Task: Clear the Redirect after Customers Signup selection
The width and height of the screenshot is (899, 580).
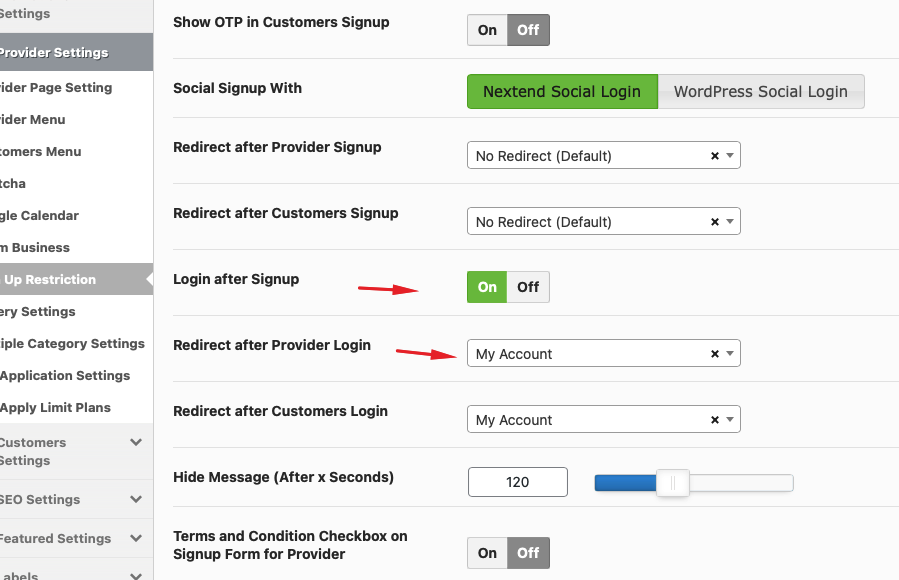Action: click(x=714, y=222)
